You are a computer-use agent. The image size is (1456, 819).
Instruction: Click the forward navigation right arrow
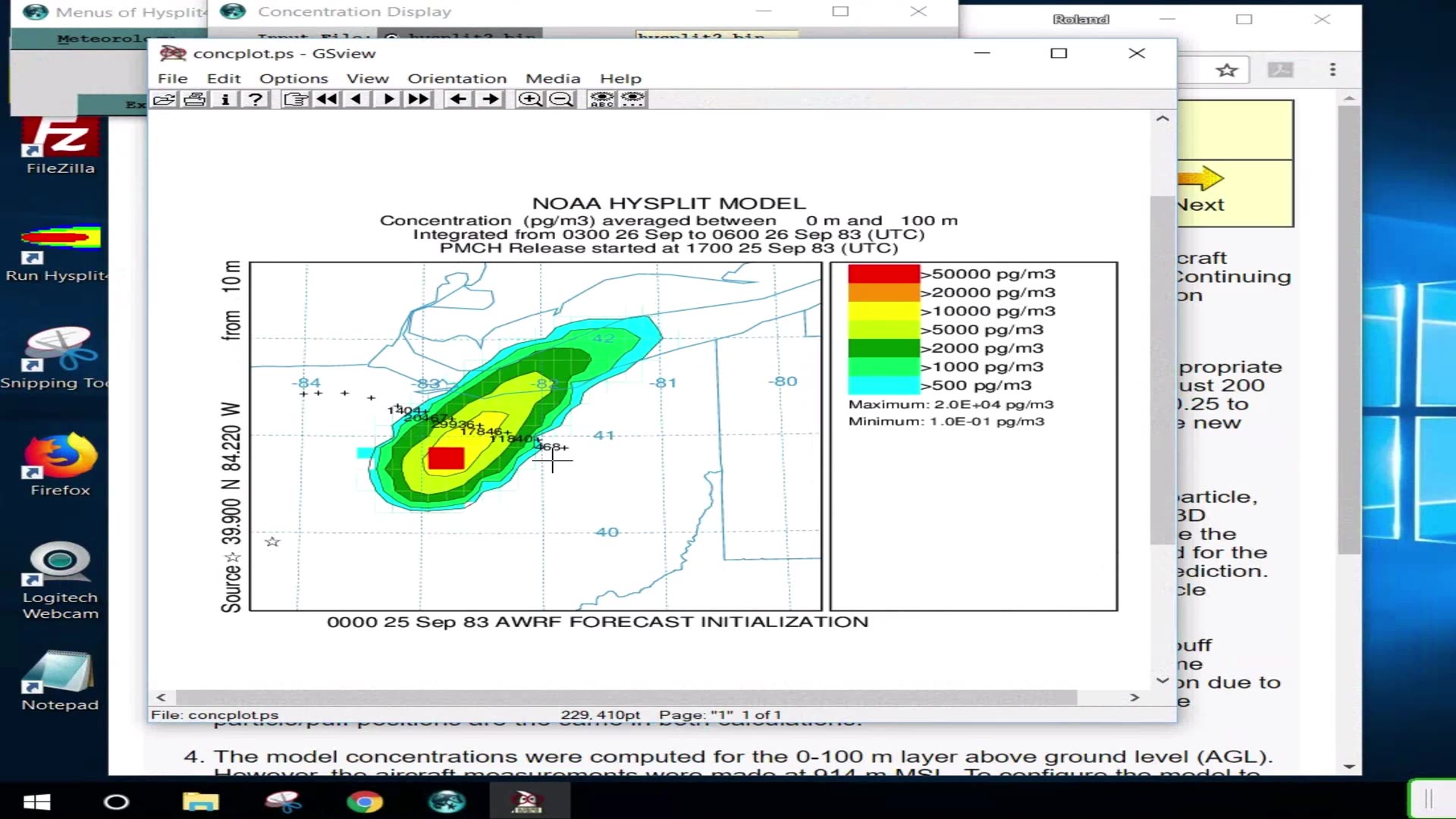coord(491,99)
